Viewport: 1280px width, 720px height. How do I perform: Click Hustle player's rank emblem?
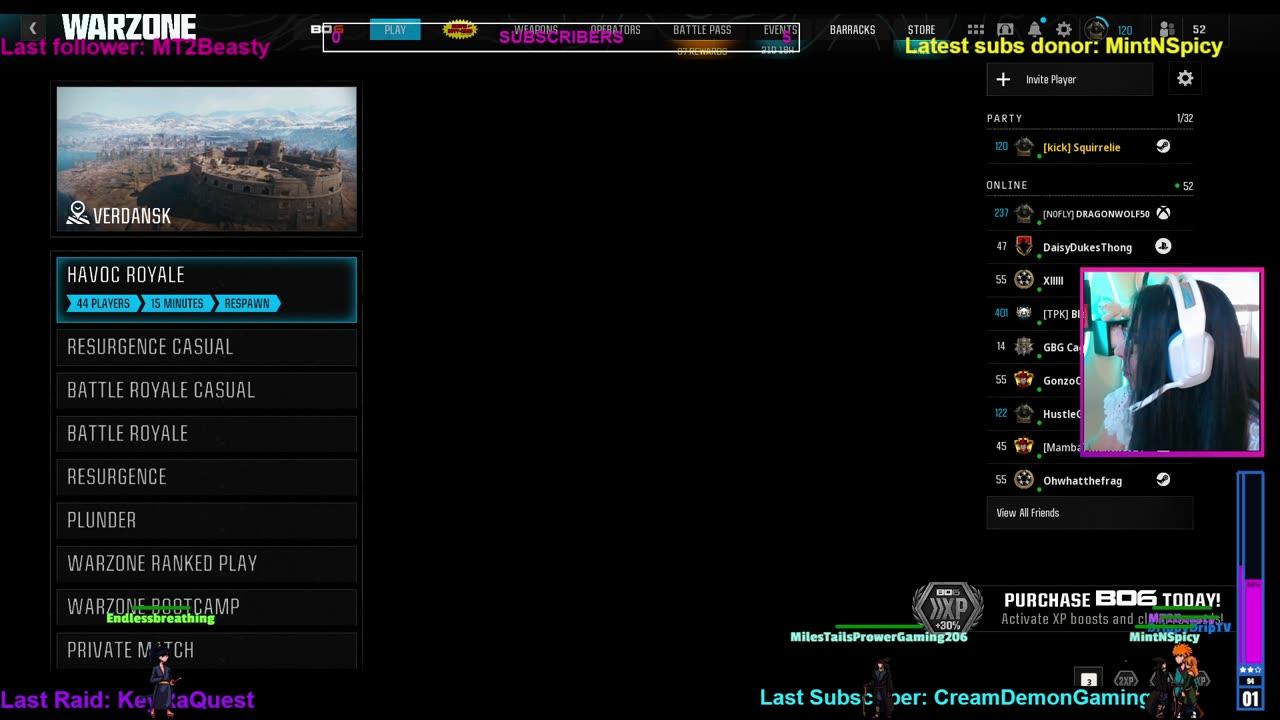[x=1024, y=413]
